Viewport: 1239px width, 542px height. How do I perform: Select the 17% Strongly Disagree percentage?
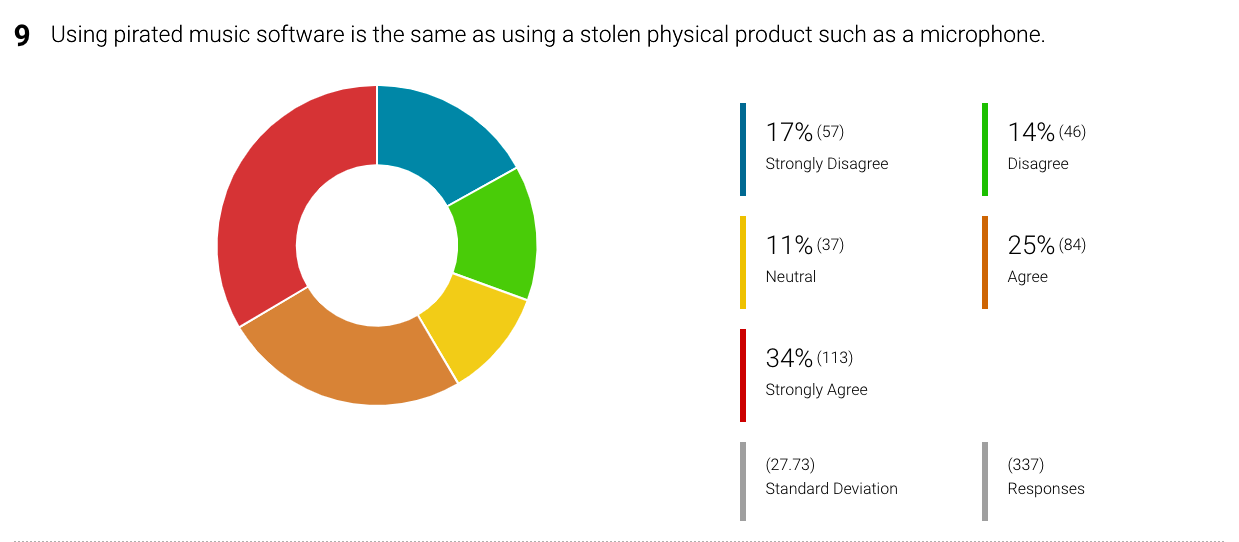[x=789, y=132]
